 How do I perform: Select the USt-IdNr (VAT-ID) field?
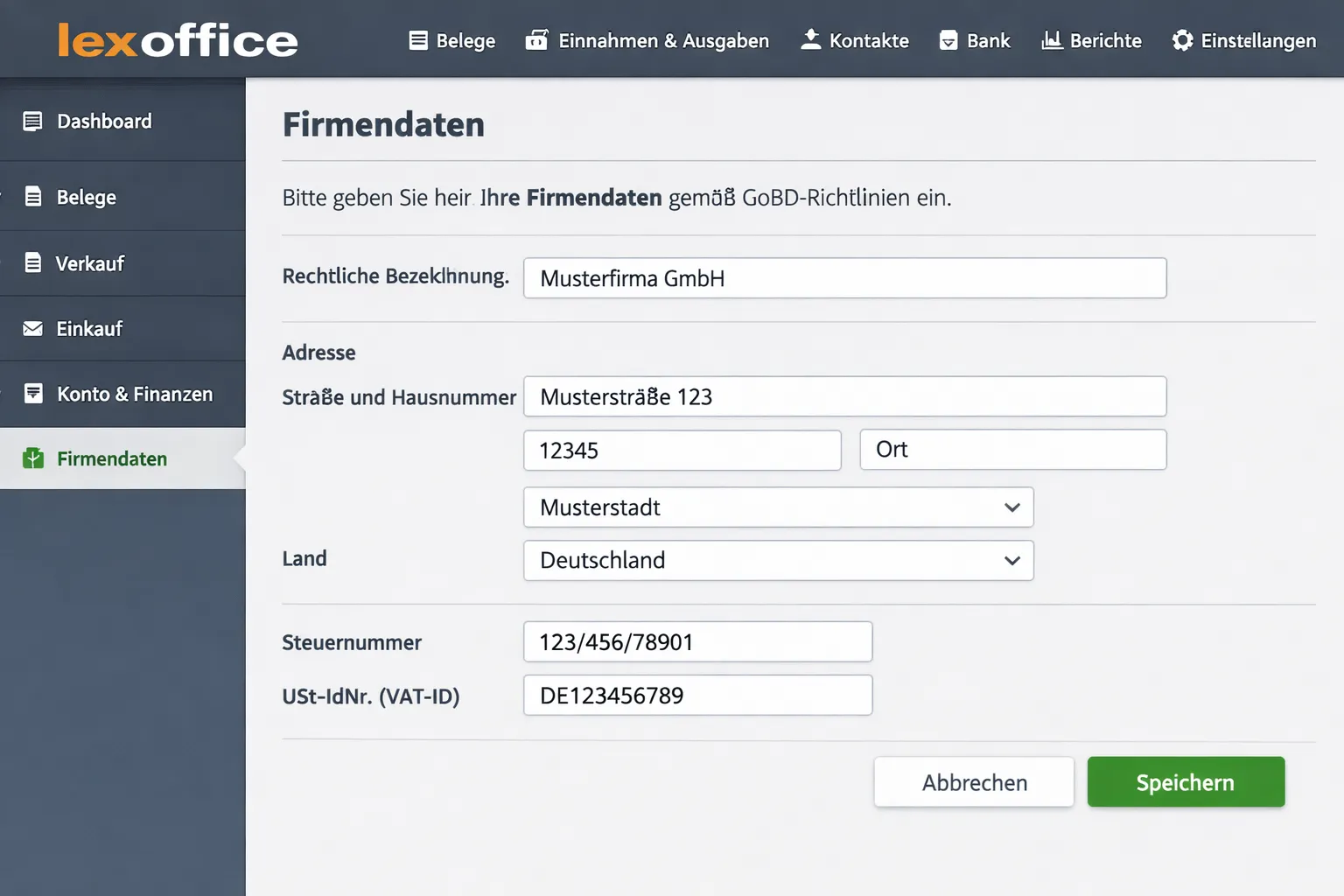click(697, 696)
